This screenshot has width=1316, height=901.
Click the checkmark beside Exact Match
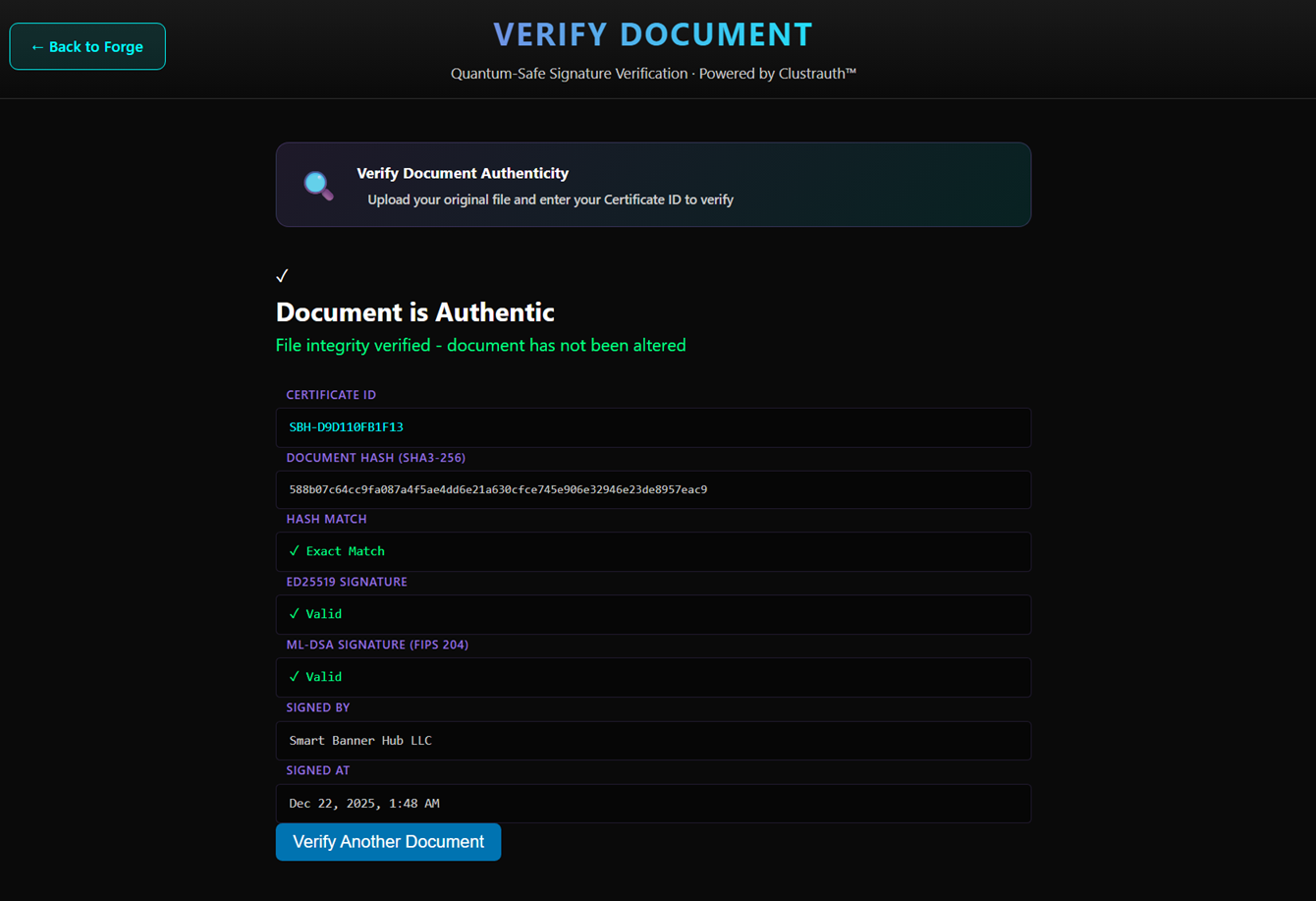click(295, 551)
